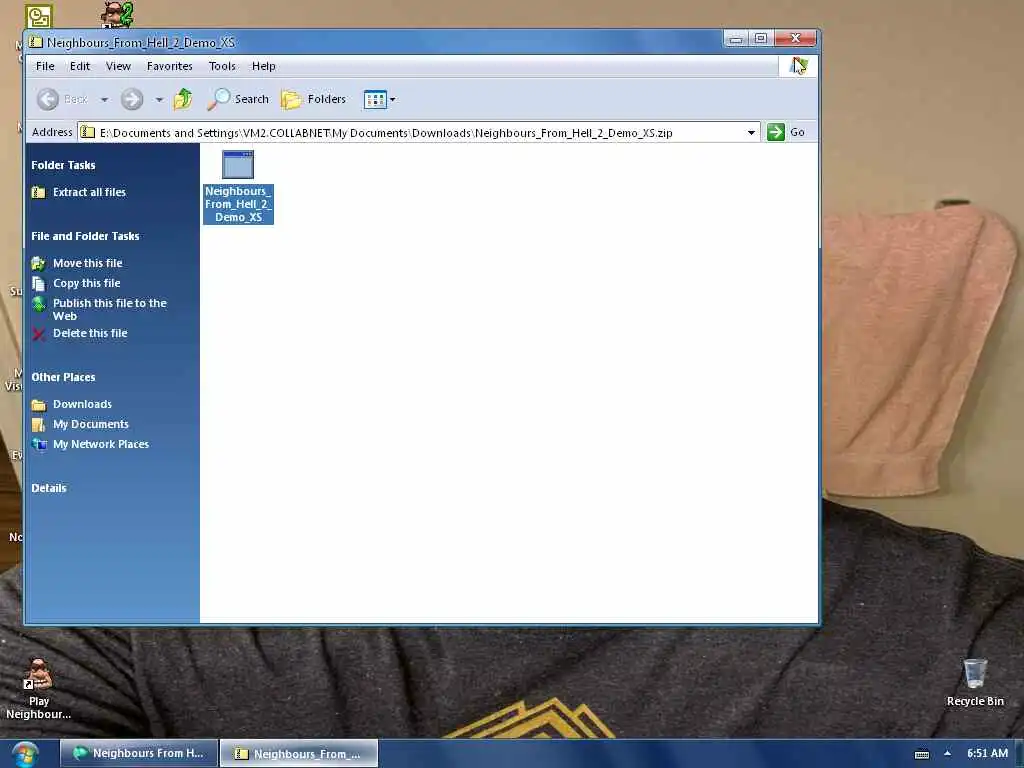1024x768 pixels.
Task: Click the keyboard icon in system tray
Action: (921, 754)
